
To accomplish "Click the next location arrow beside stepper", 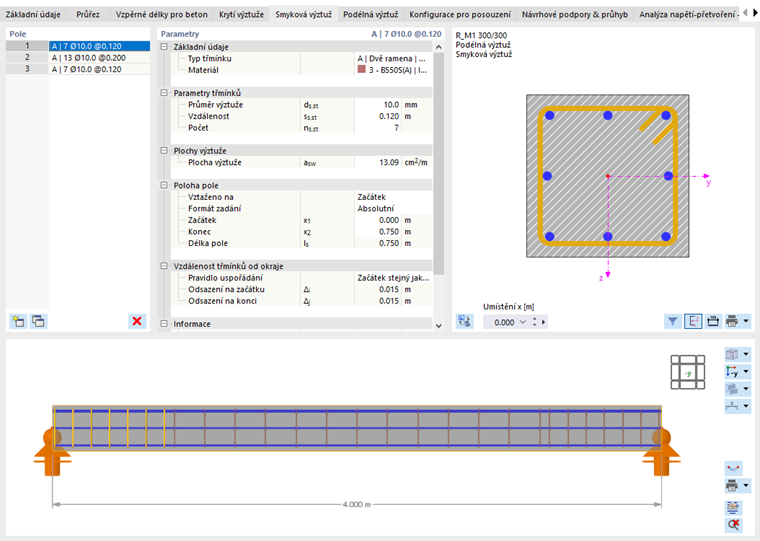I will [543, 322].
